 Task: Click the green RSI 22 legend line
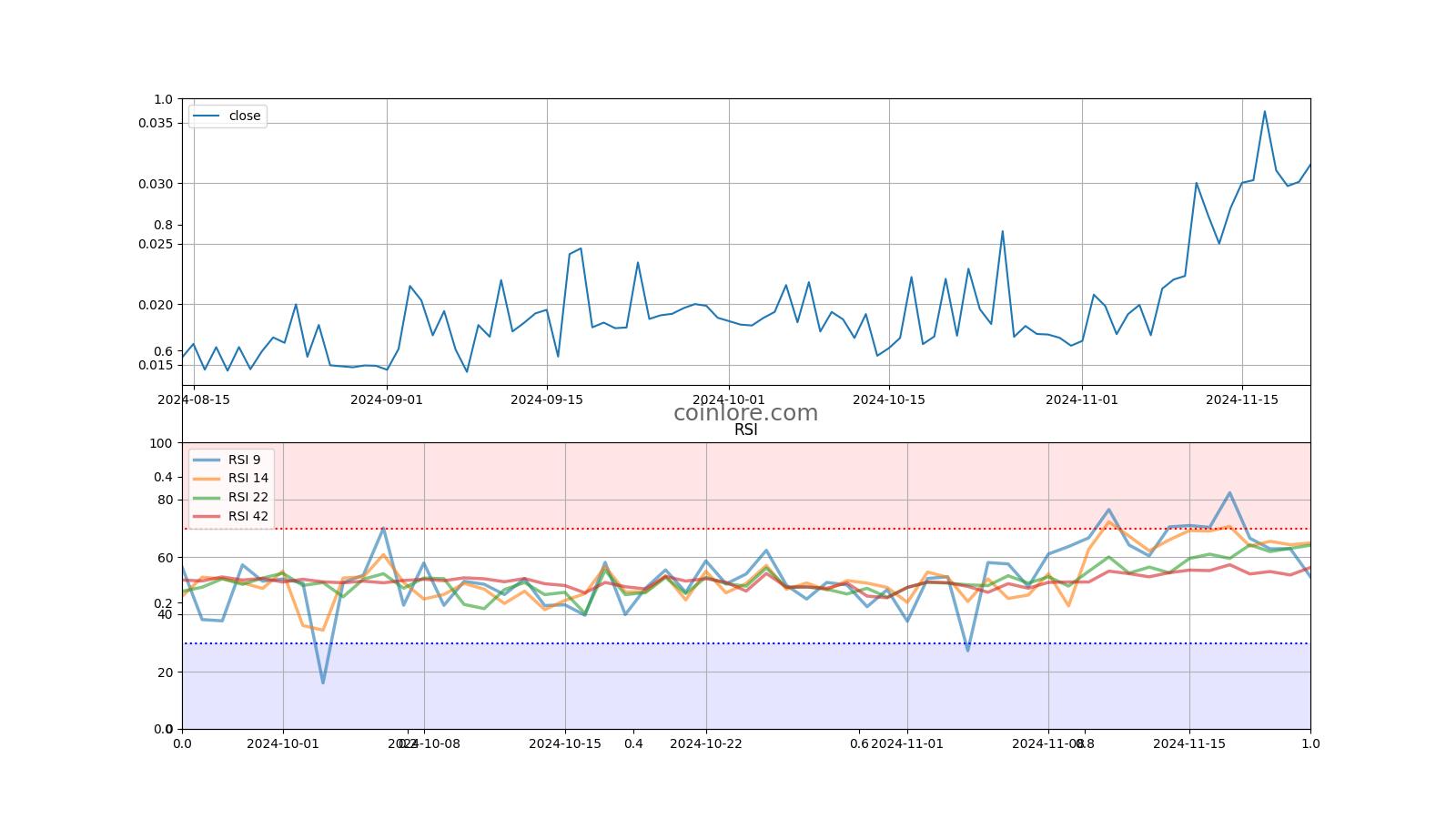[x=207, y=498]
